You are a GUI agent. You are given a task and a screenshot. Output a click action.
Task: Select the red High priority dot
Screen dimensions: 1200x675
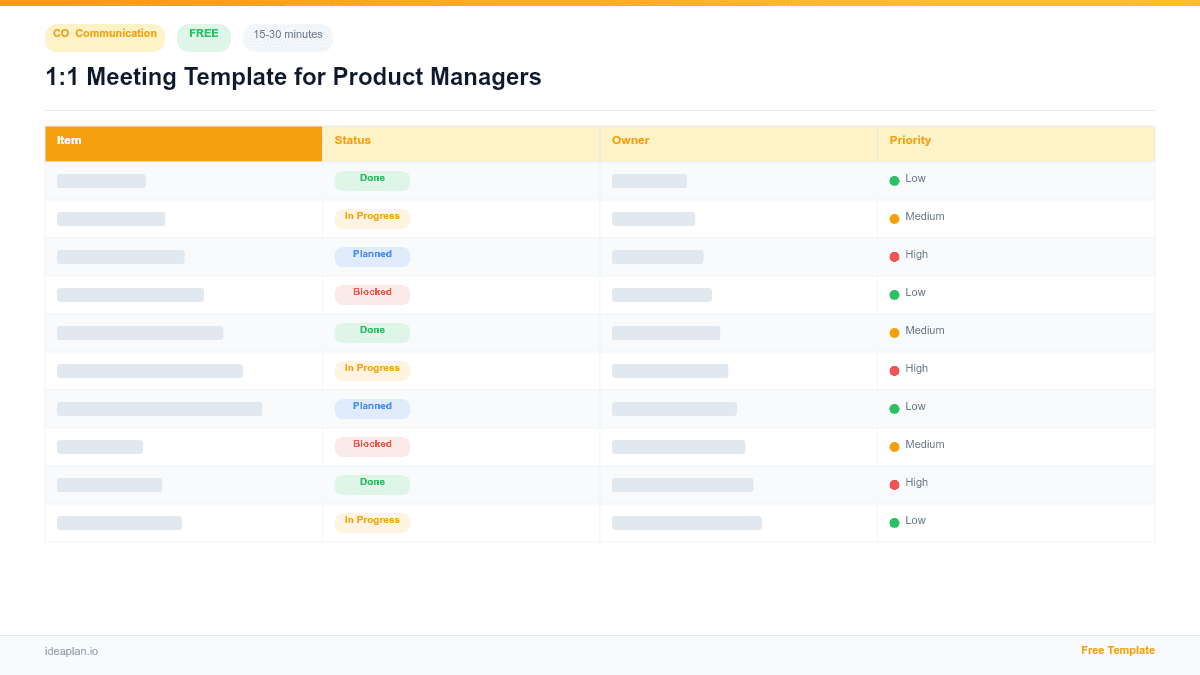(x=895, y=255)
